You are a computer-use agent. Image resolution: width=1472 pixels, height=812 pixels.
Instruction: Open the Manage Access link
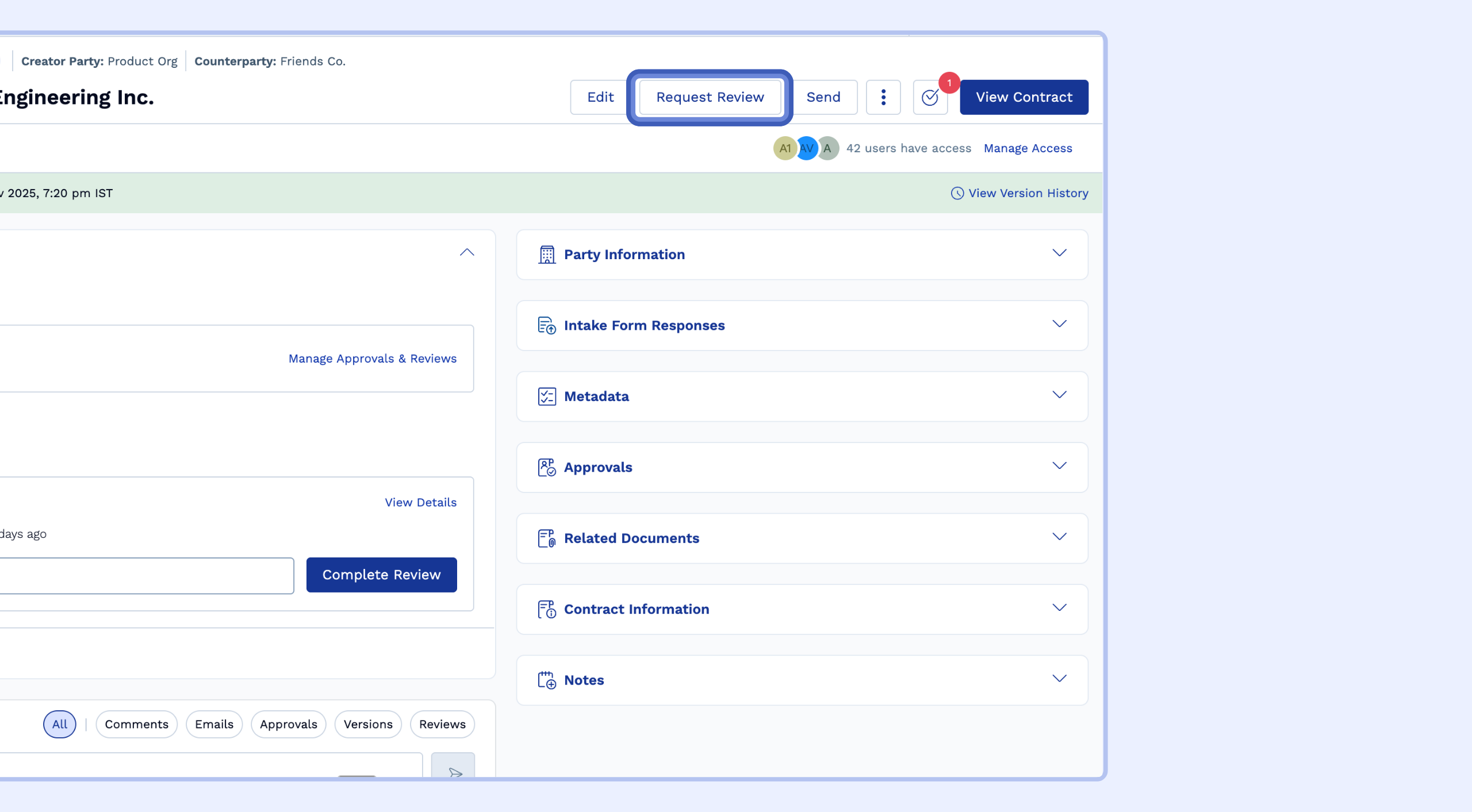pos(1028,148)
